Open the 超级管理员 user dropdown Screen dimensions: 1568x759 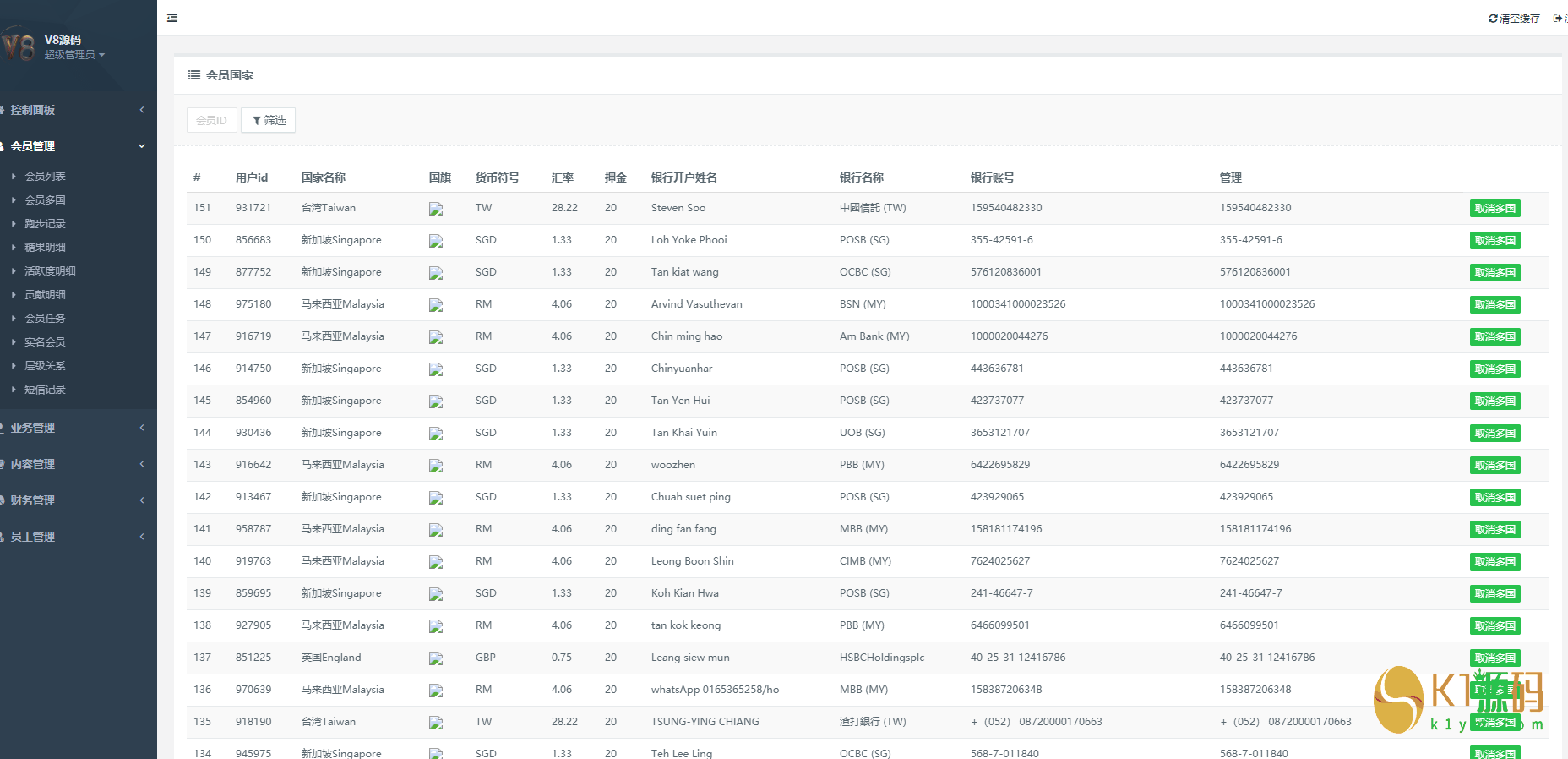(x=74, y=55)
